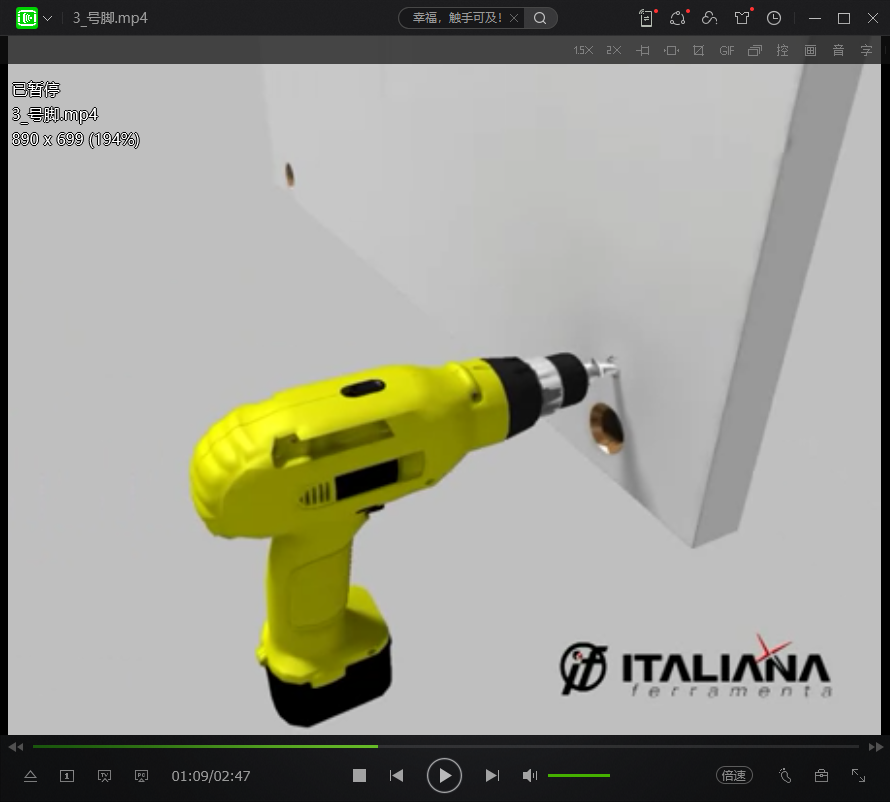
Task: Set playback speed to 1.5X
Action: 583,51
